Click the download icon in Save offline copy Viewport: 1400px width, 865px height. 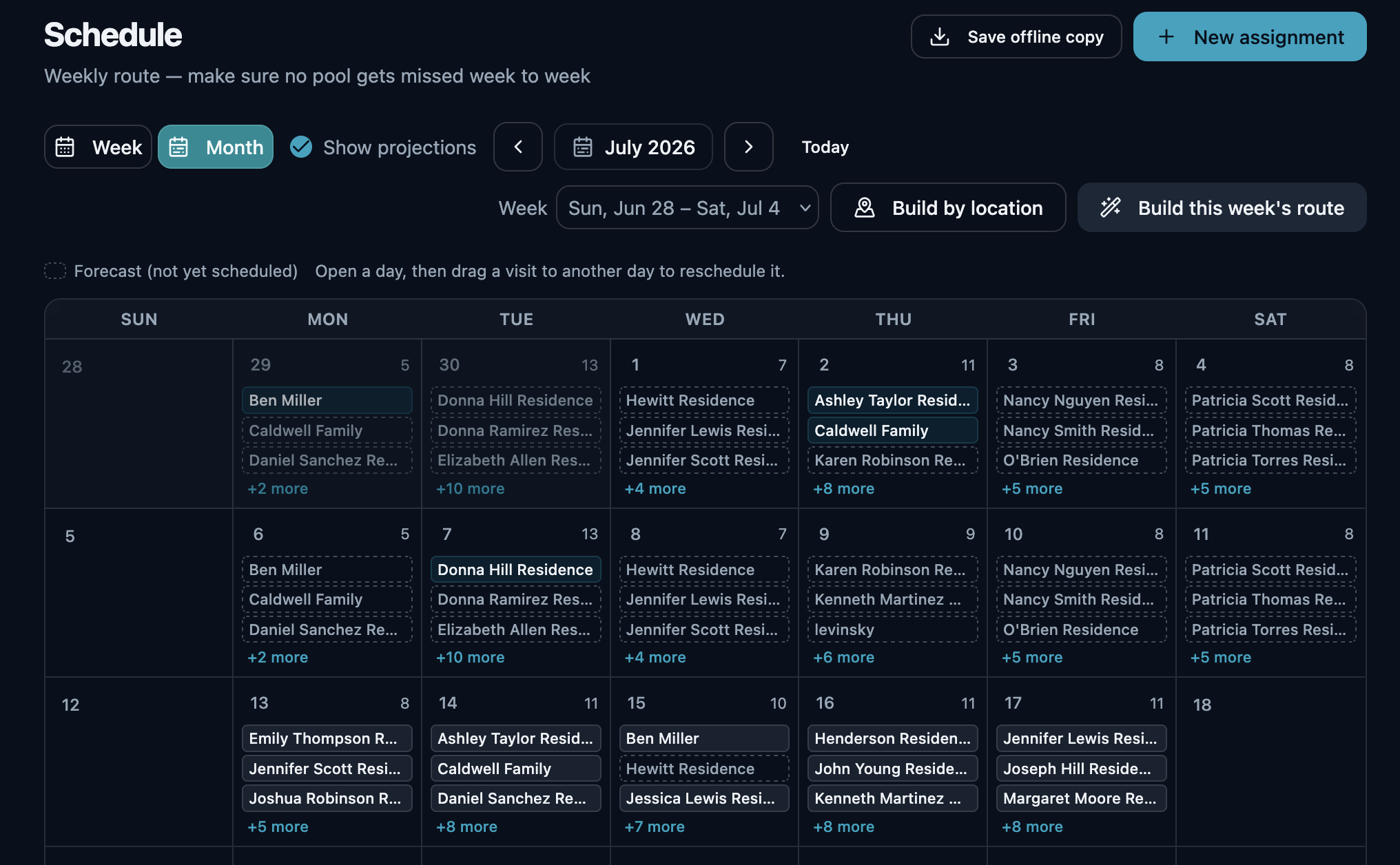(x=940, y=37)
